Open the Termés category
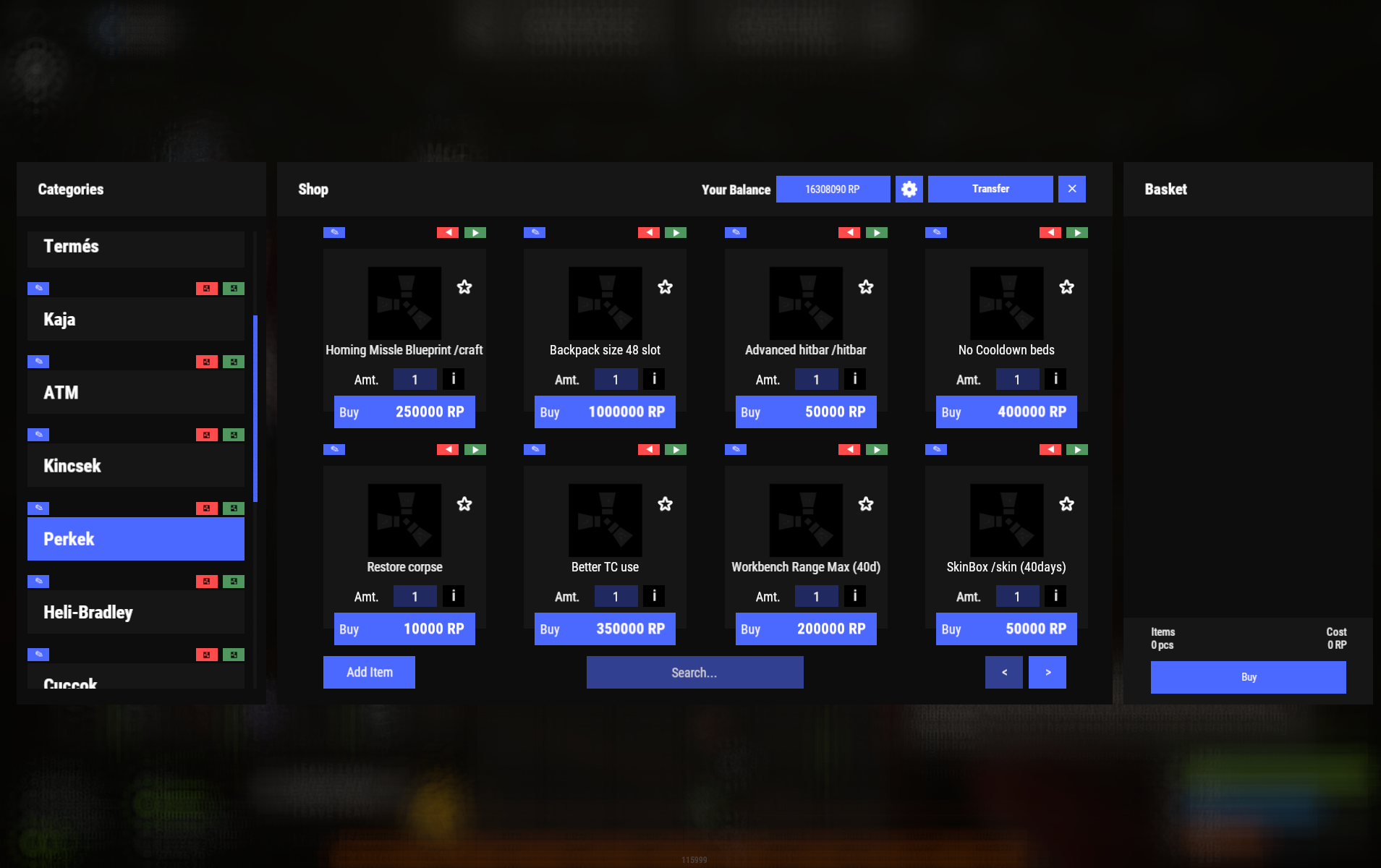The height and width of the screenshot is (868, 1381). click(135, 247)
